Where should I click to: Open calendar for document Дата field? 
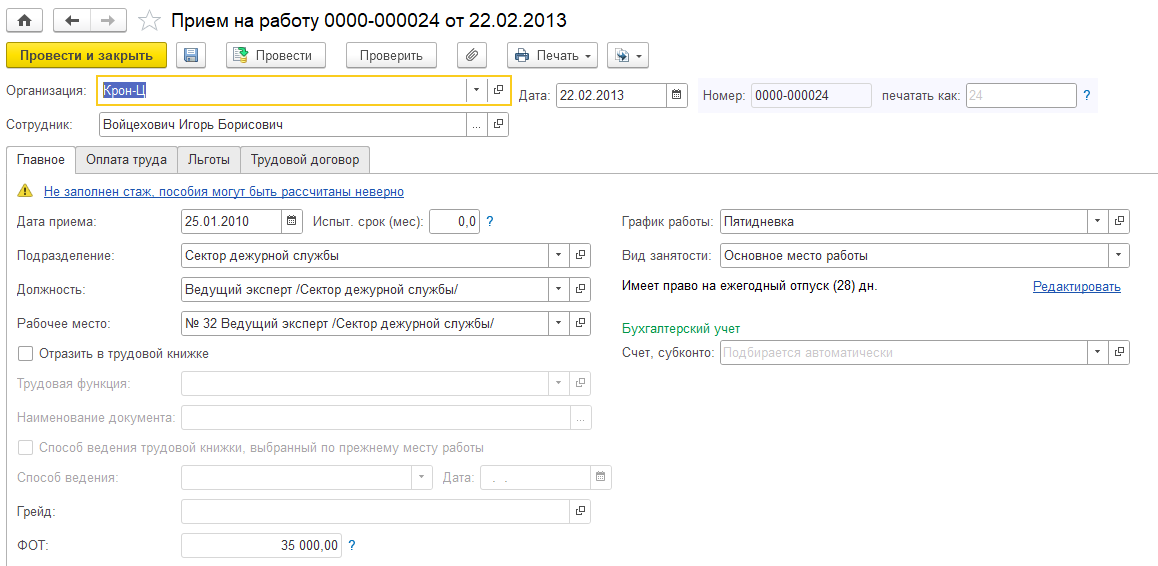(x=677, y=95)
